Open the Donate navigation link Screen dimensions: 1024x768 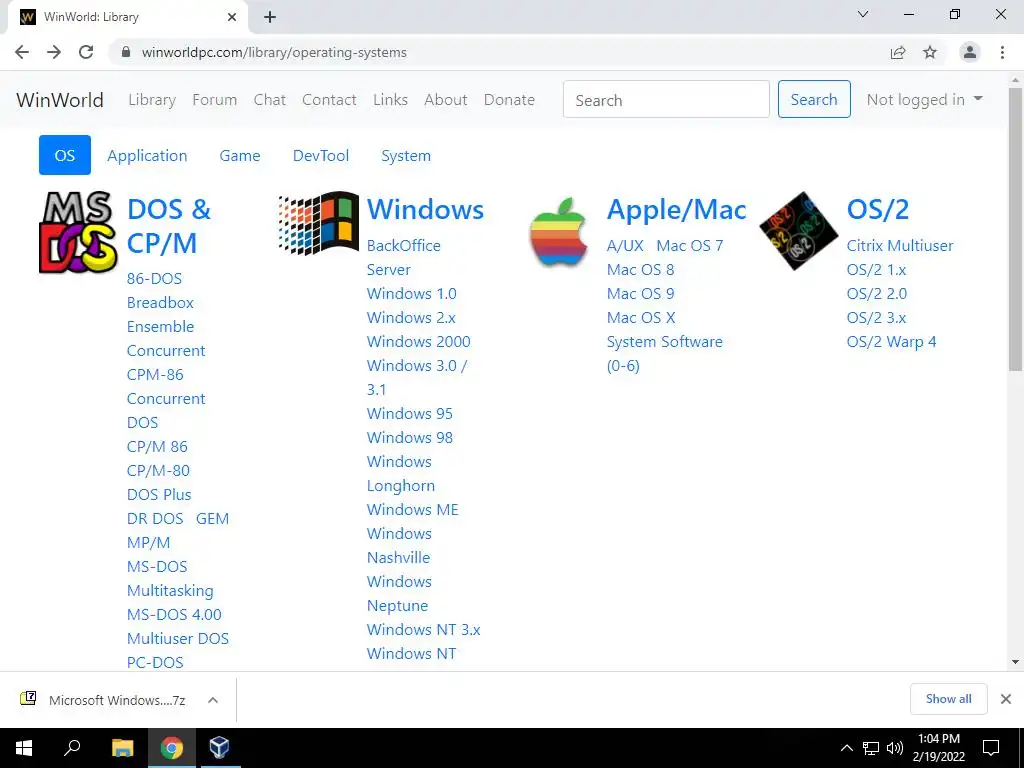click(509, 99)
